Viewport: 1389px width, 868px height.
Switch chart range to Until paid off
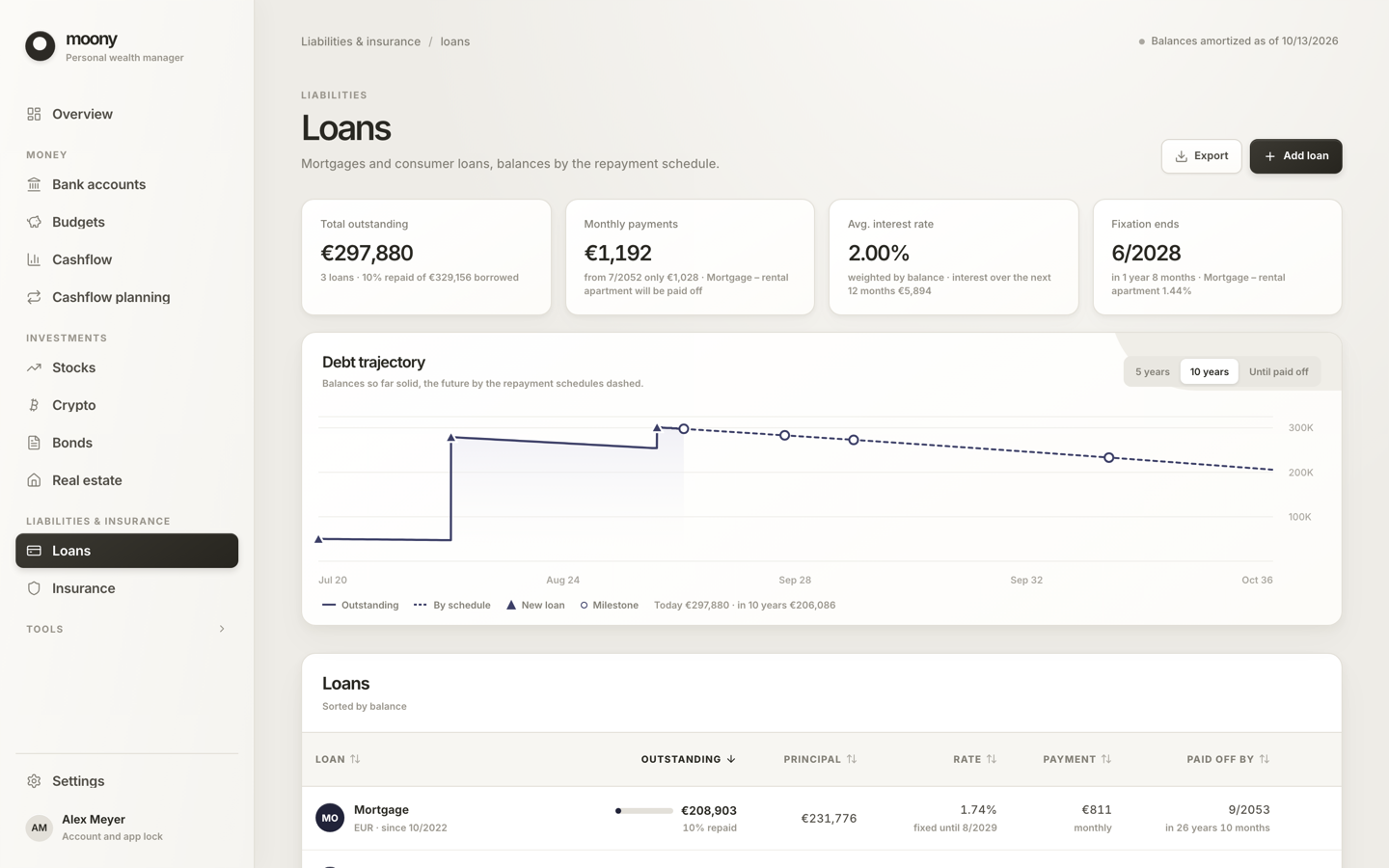[x=1278, y=371]
